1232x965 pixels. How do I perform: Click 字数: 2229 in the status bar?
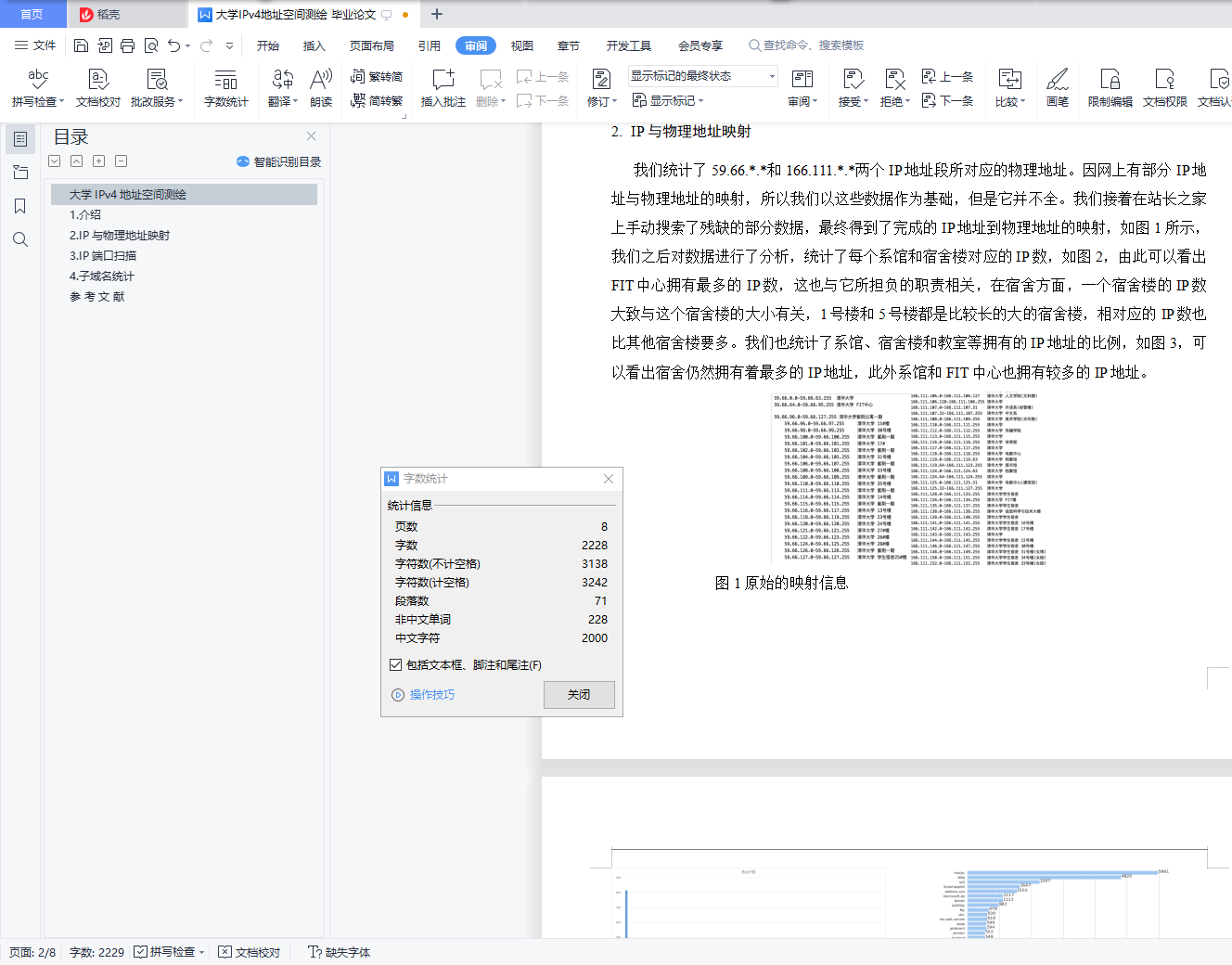pos(96,952)
